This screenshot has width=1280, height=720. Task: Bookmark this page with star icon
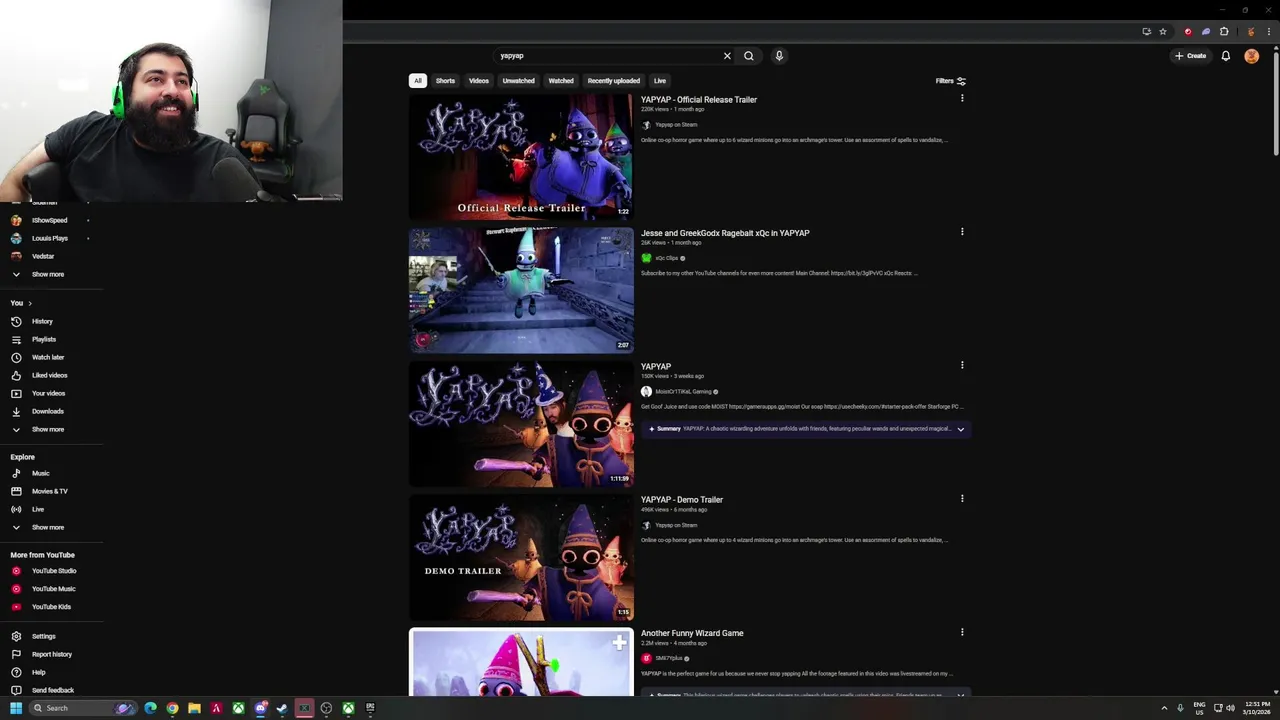1163,31
